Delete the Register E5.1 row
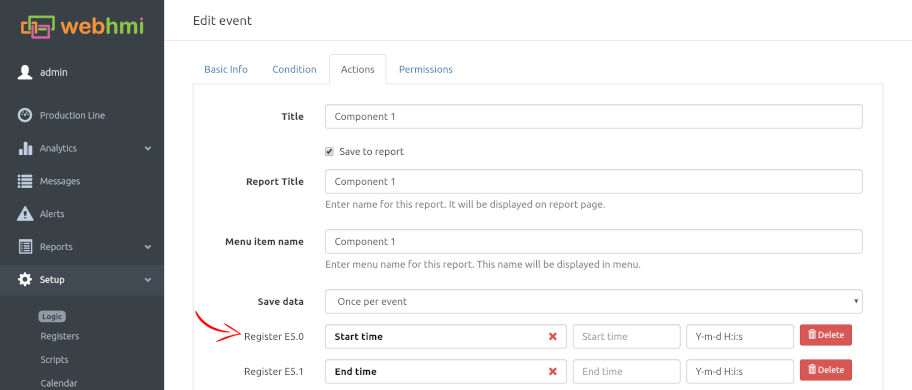This screenshot has width=912, height=390. click(826, 370)
